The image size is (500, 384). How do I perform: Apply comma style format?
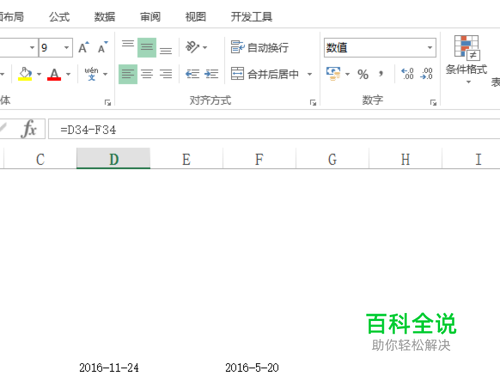click(x=381, y=74)
